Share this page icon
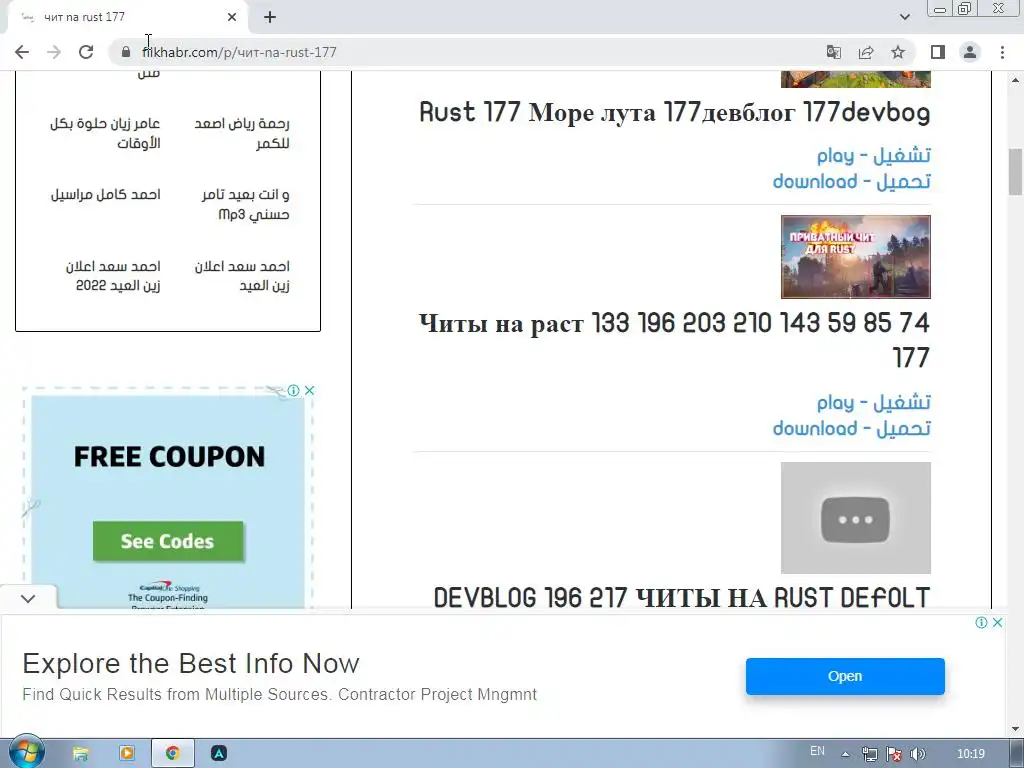 [x=866, y=52]
